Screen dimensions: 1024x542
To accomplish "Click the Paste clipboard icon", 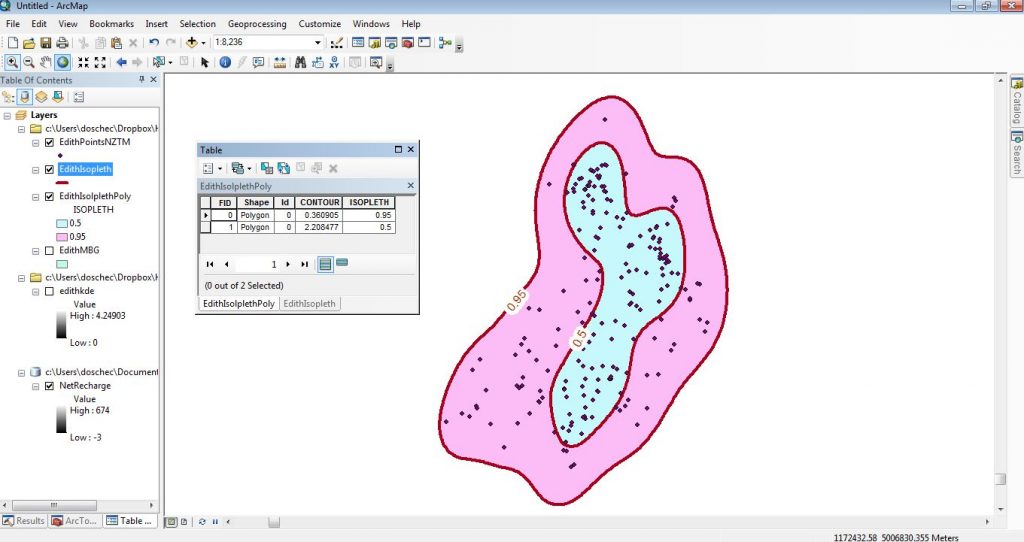I will (x=116, y=42).
